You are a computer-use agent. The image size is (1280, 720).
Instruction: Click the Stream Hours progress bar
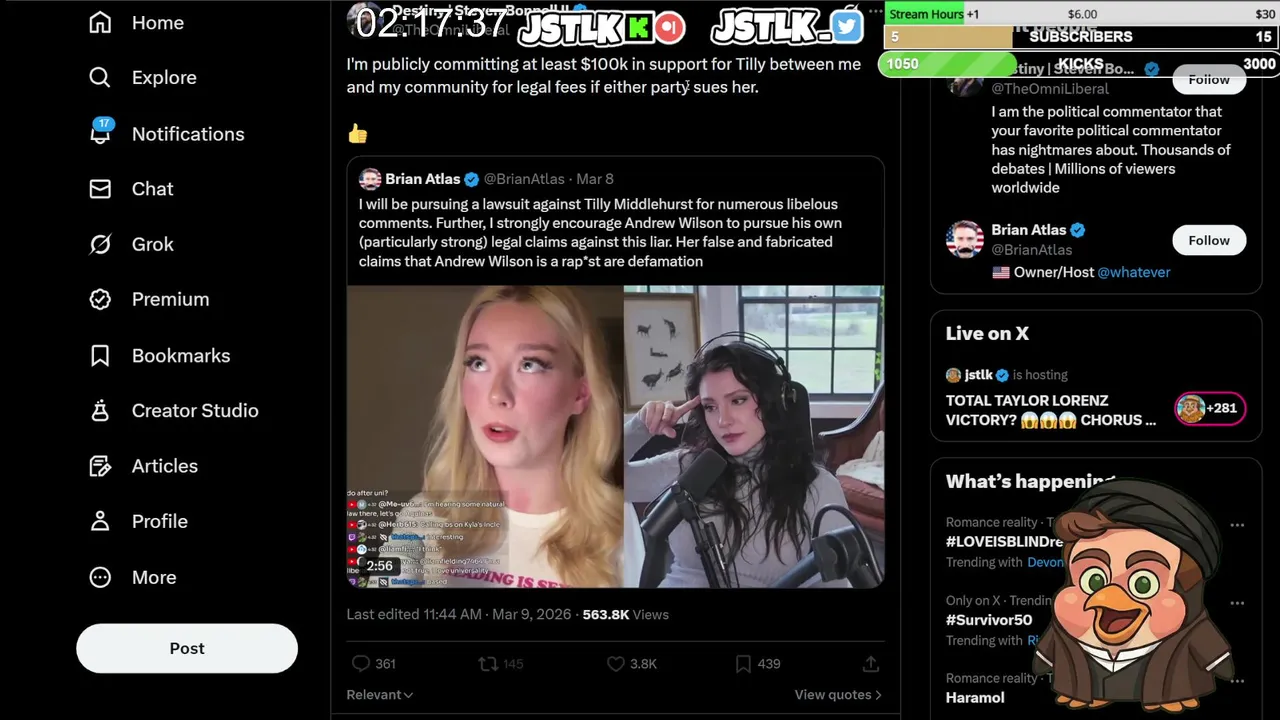[1081, 13]
